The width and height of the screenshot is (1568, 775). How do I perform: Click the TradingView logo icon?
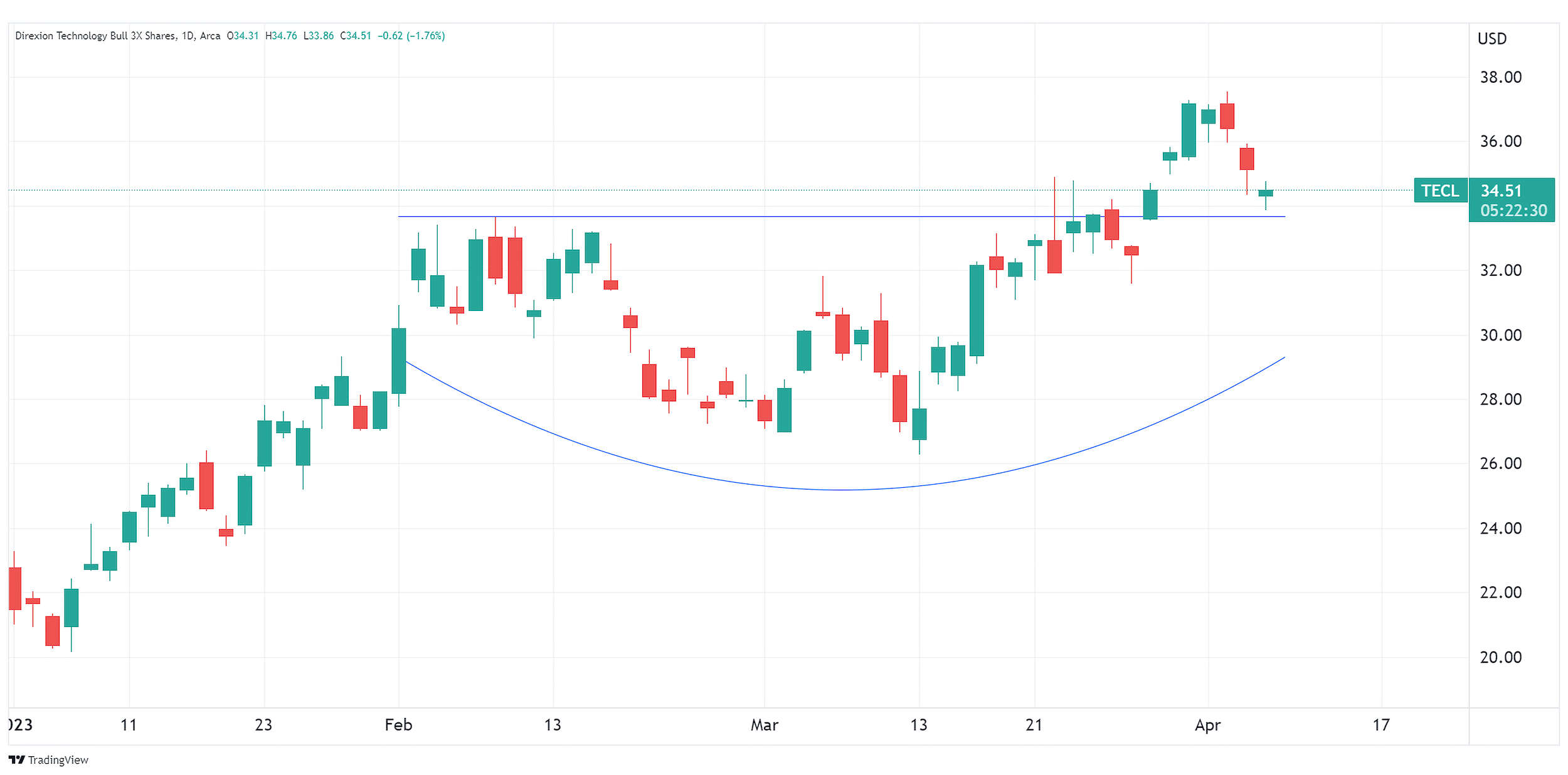pos(17,759)
